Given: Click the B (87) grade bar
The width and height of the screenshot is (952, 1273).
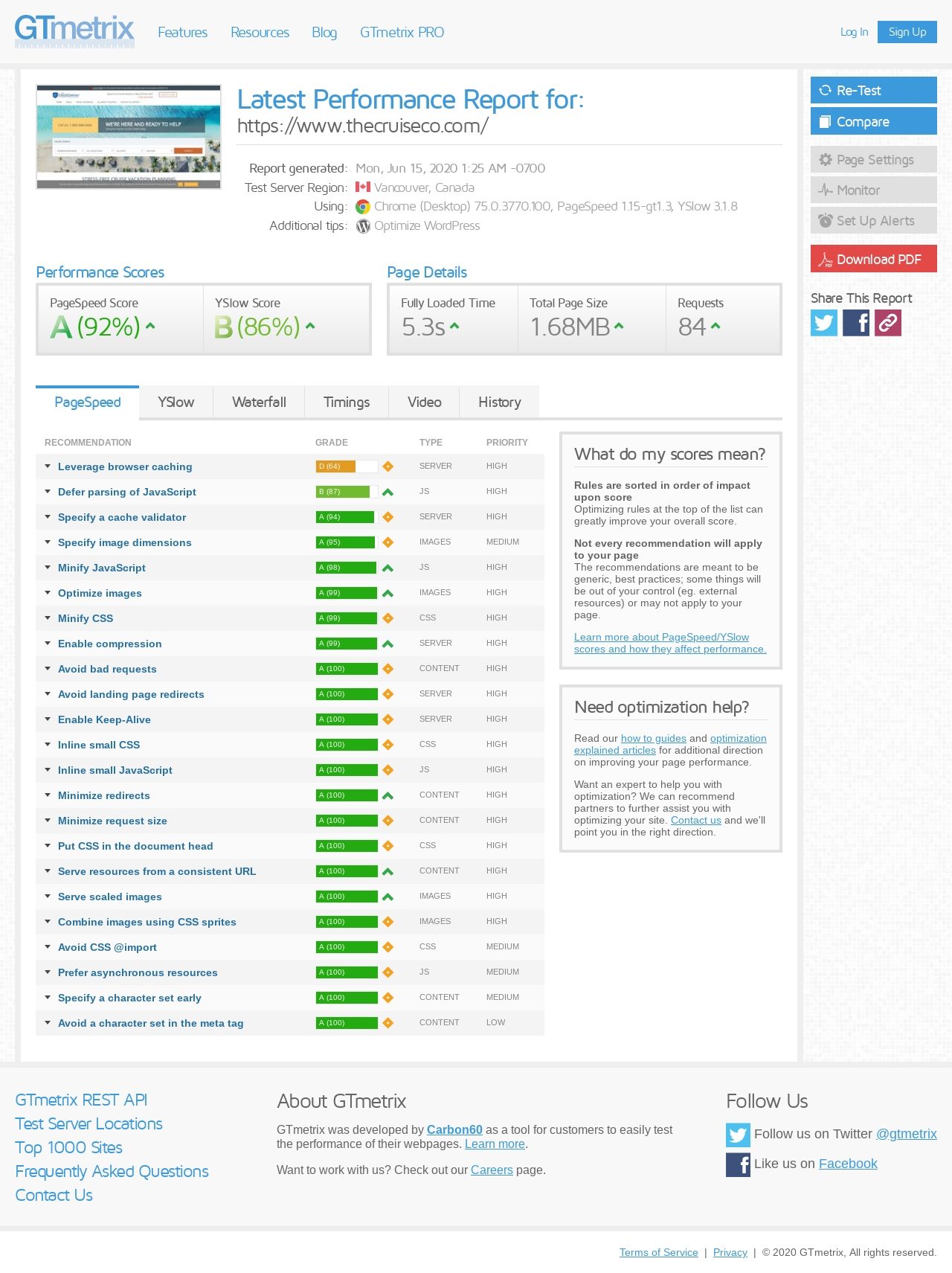Looking at the screenshot, I should click(x=347, y=492).
